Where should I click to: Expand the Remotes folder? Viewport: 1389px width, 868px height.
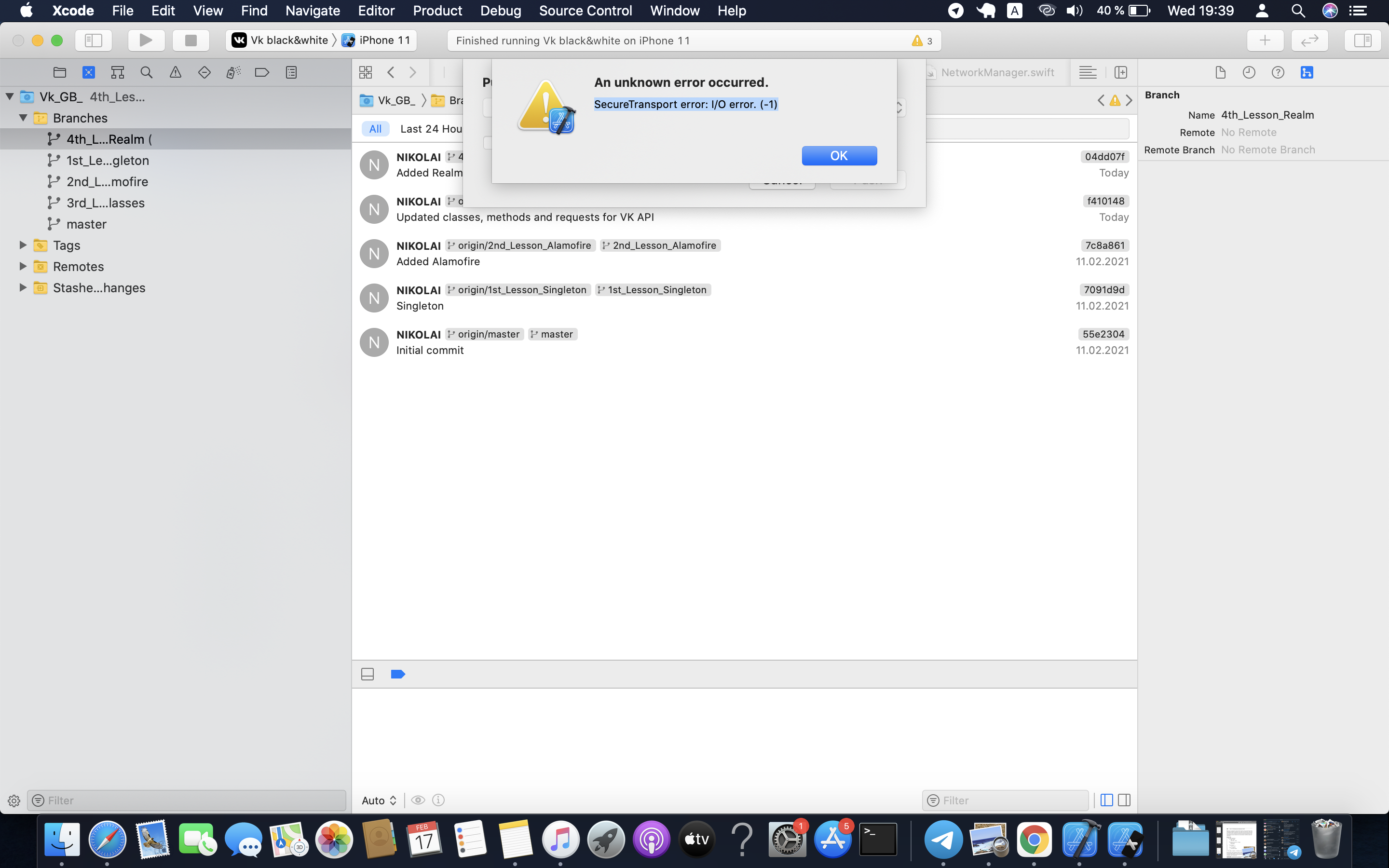(x=23, y=266)
